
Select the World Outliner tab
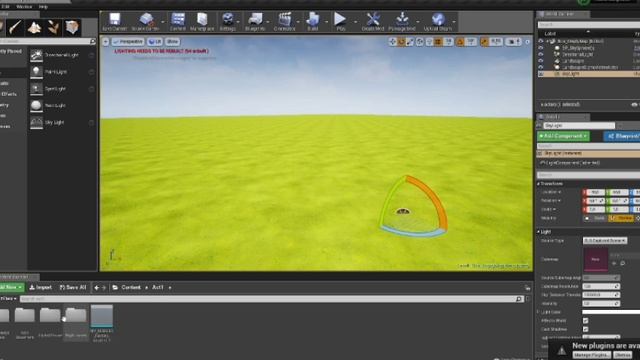point(562,14)
